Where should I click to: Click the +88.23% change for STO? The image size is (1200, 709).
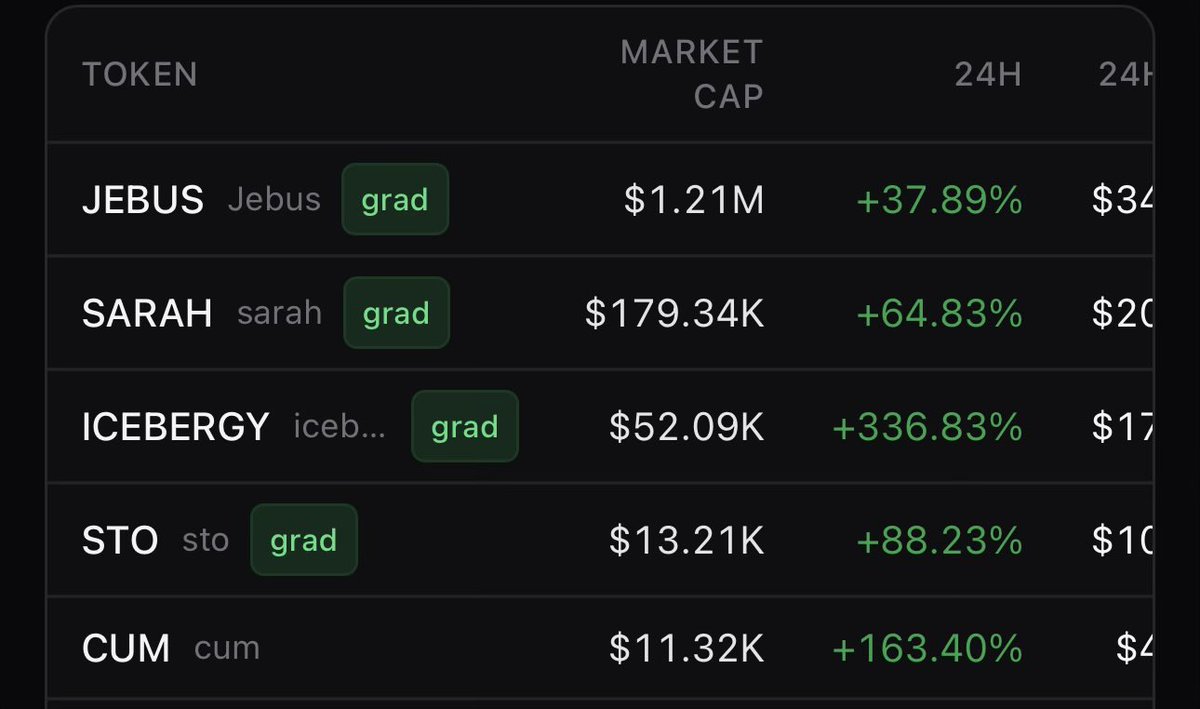point(940,541)
